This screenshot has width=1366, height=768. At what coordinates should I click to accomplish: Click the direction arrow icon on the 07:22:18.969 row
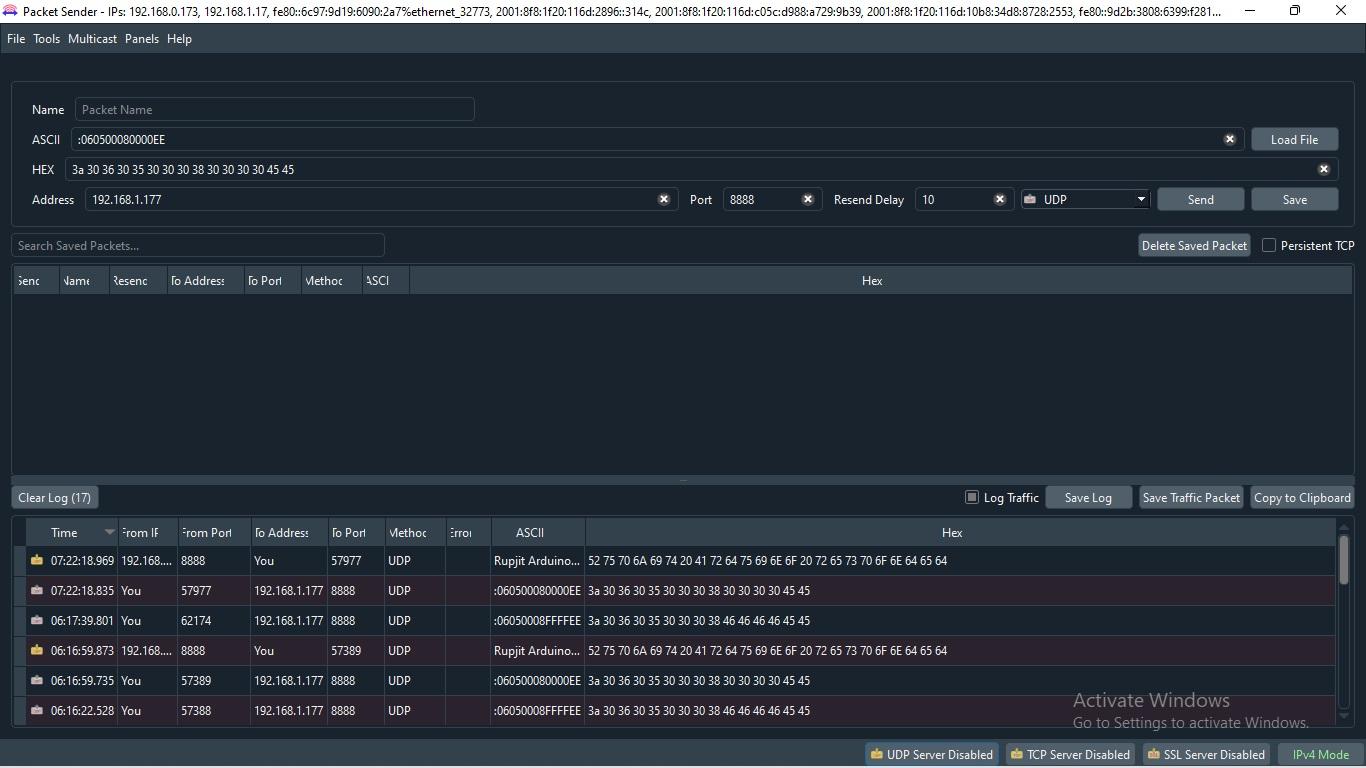[35, 560]
